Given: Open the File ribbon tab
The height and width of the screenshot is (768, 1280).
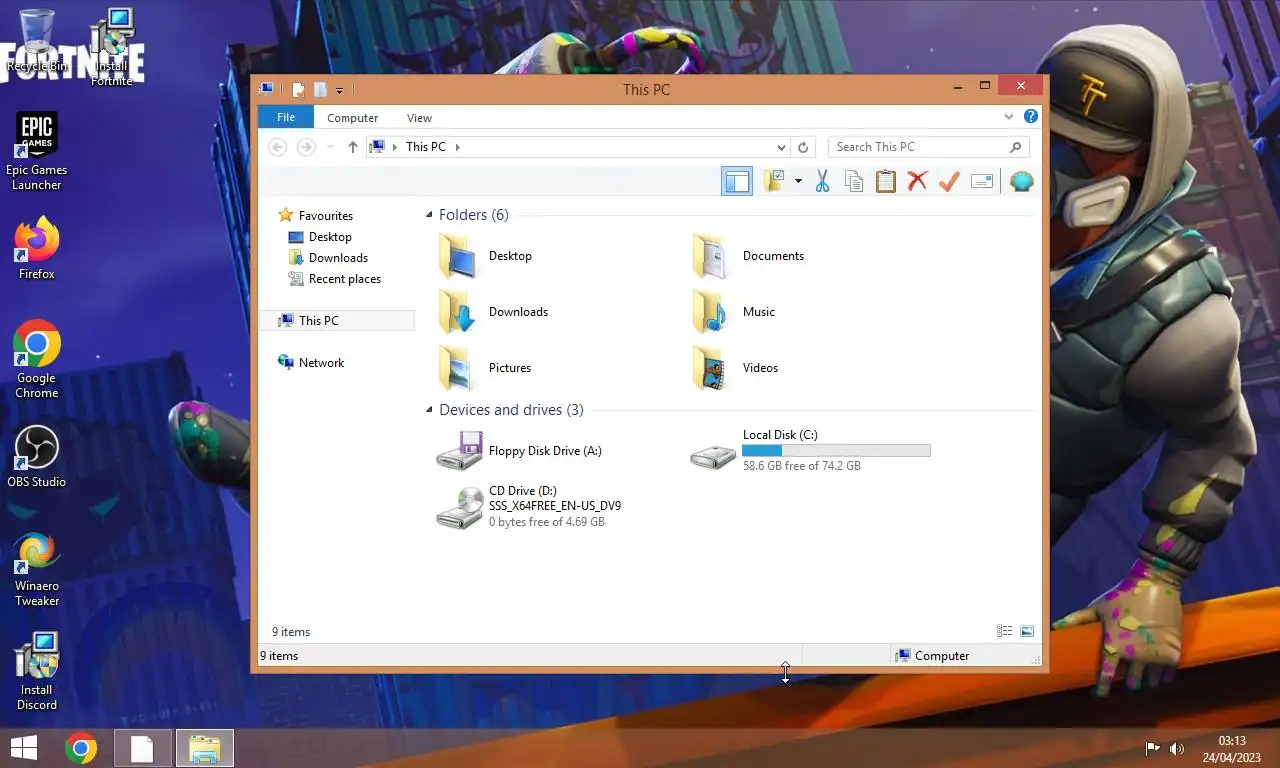Looking at the screenshot, I should (286, 117).
